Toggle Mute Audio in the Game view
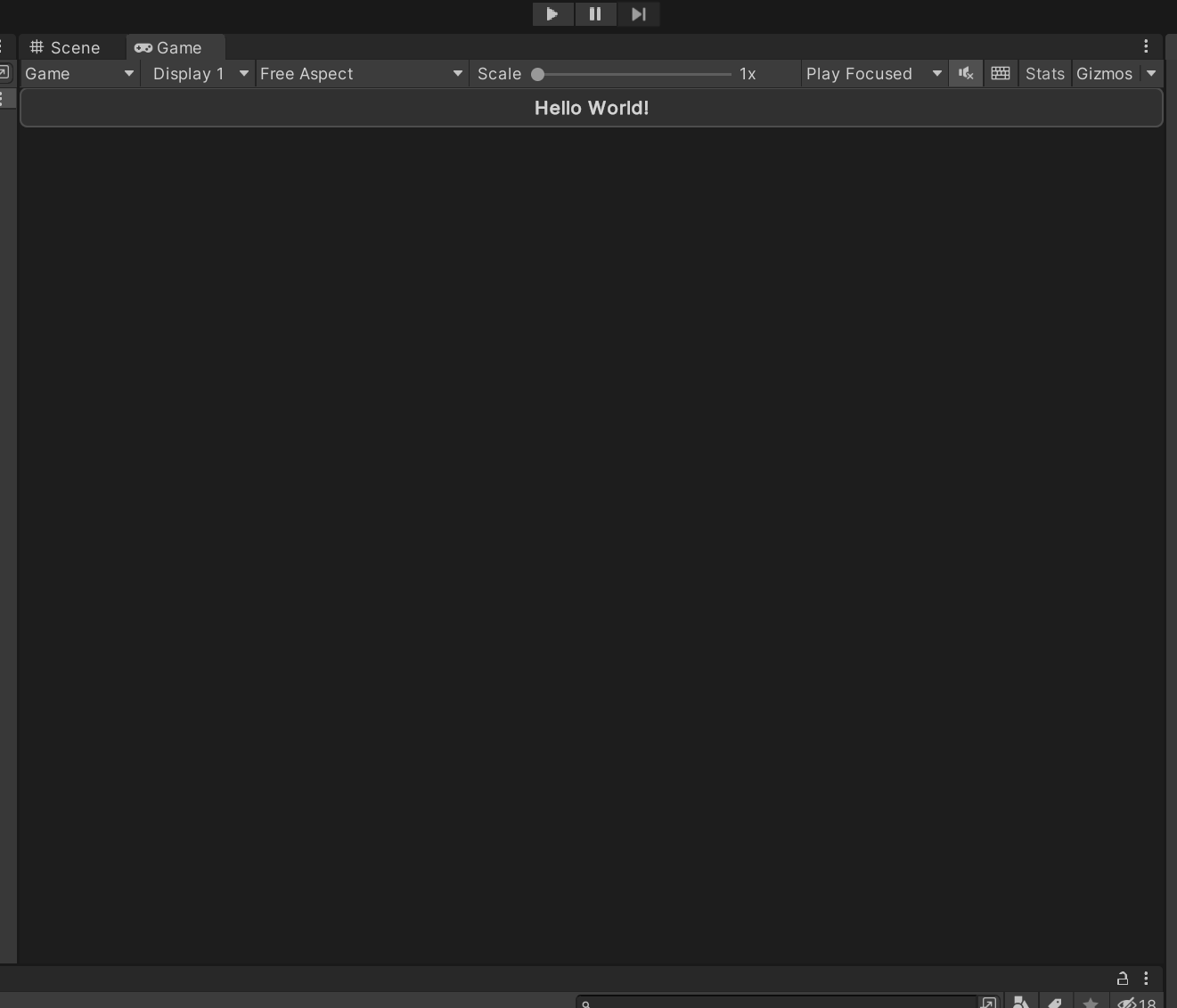The image size is (1177, 1008). [966, 73]
